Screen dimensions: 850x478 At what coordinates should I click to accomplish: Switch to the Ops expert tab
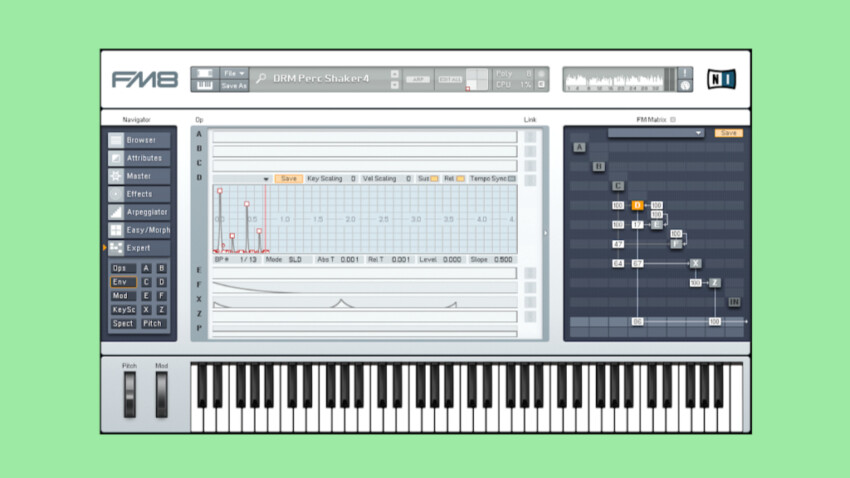[x=123, y=268]
